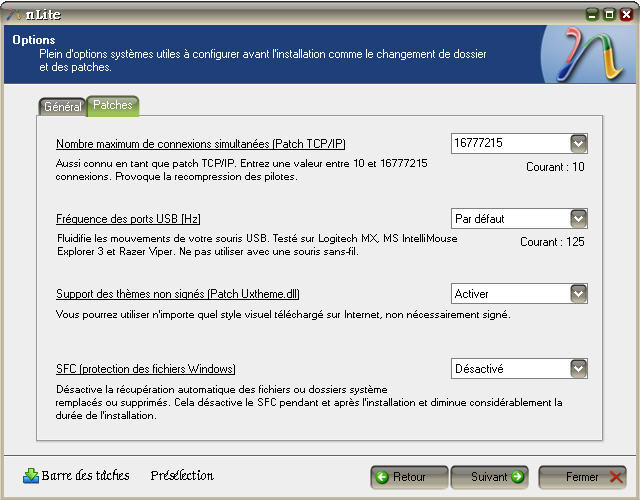This screenshot has width=640, height=500.
Task: Click the Fermer button
Action: click(x=582, y=477)
